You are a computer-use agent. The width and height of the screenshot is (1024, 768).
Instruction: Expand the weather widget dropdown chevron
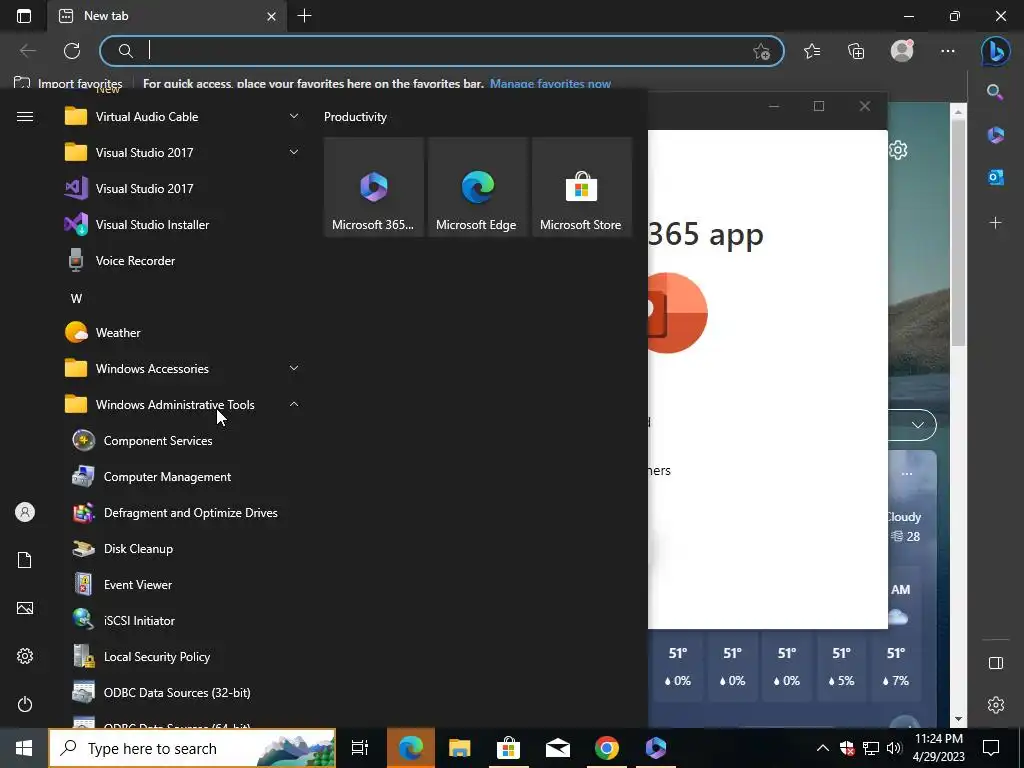(x=918, y=425)
